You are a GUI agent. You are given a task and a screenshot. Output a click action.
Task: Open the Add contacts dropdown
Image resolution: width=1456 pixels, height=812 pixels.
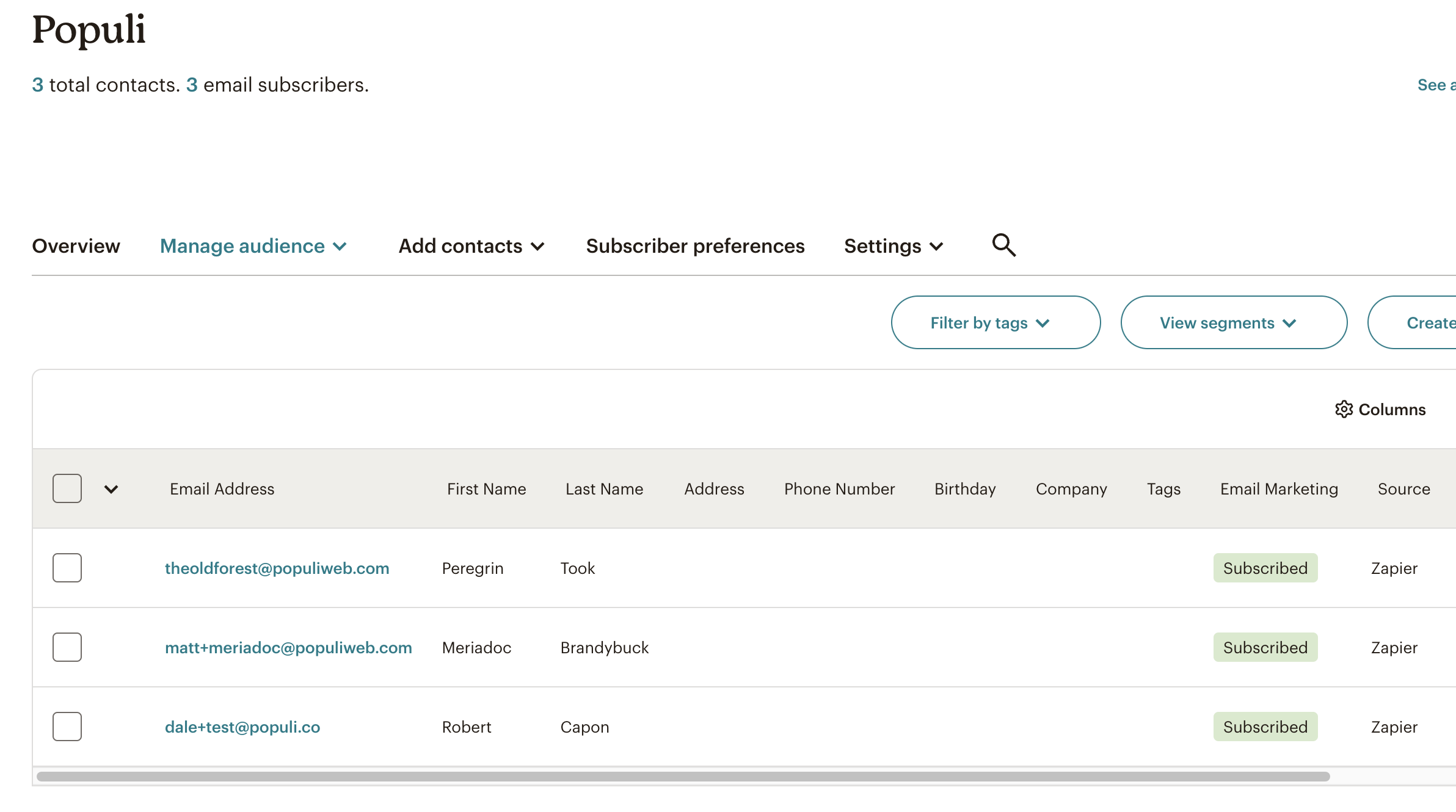tap(471, 246)
